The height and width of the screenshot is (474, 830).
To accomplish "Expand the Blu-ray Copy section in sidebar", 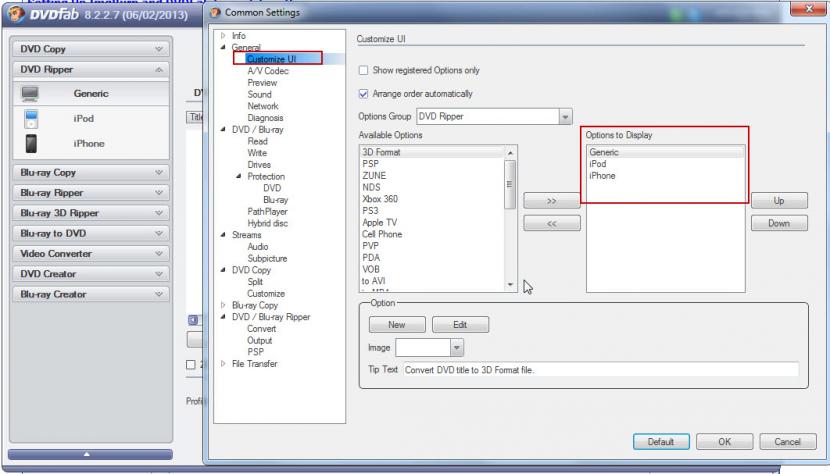I will point(91,172).
